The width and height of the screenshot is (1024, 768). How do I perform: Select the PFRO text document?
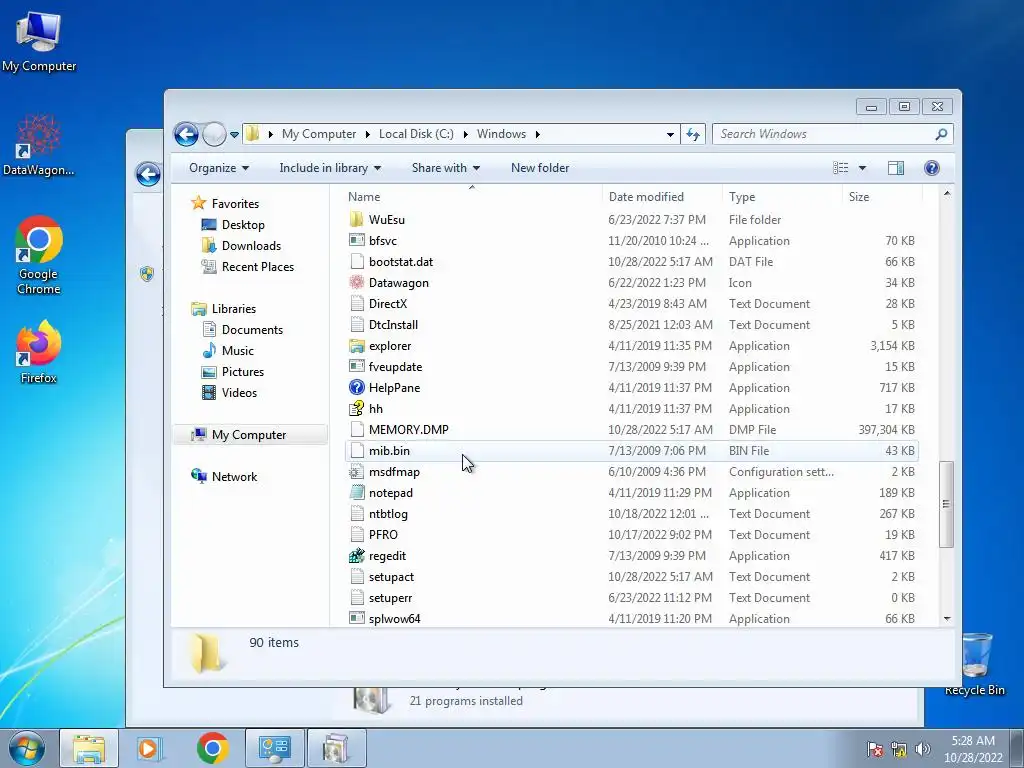383,535
